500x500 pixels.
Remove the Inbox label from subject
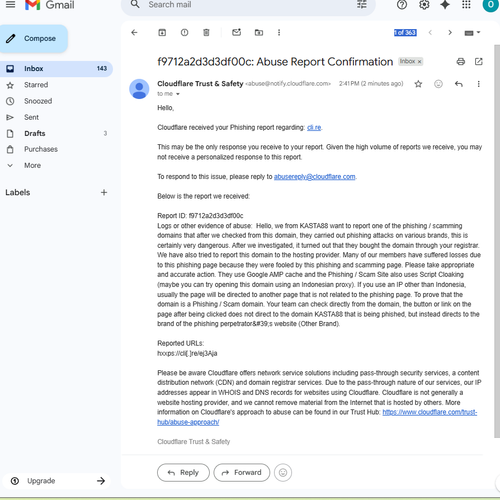[419, 62]
